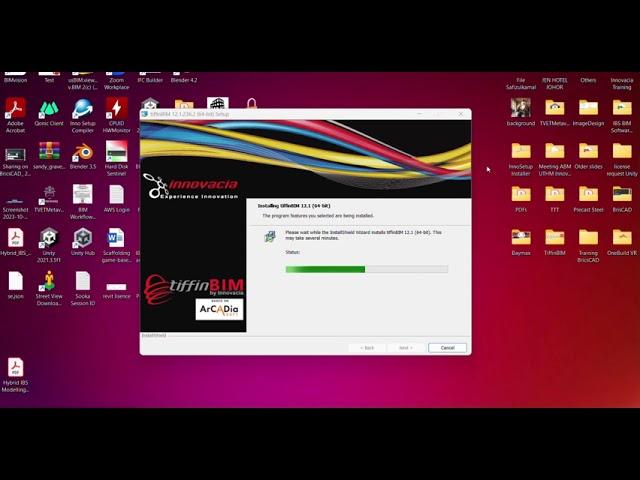
Task: Open the IBS BIM Software folder
Action: (x=622, y=115)
